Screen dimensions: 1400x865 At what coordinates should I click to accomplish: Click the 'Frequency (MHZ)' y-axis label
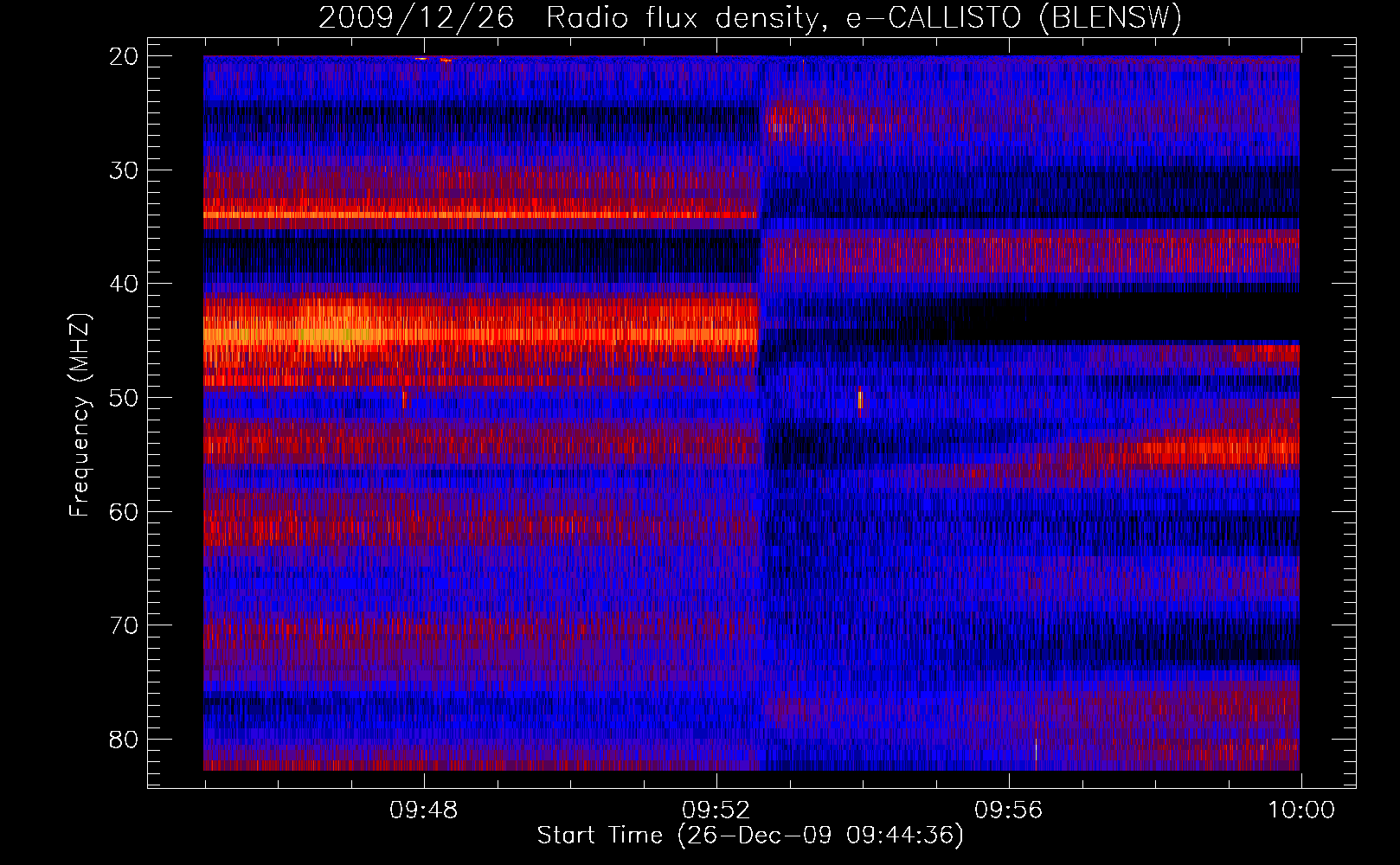[80, 415]
